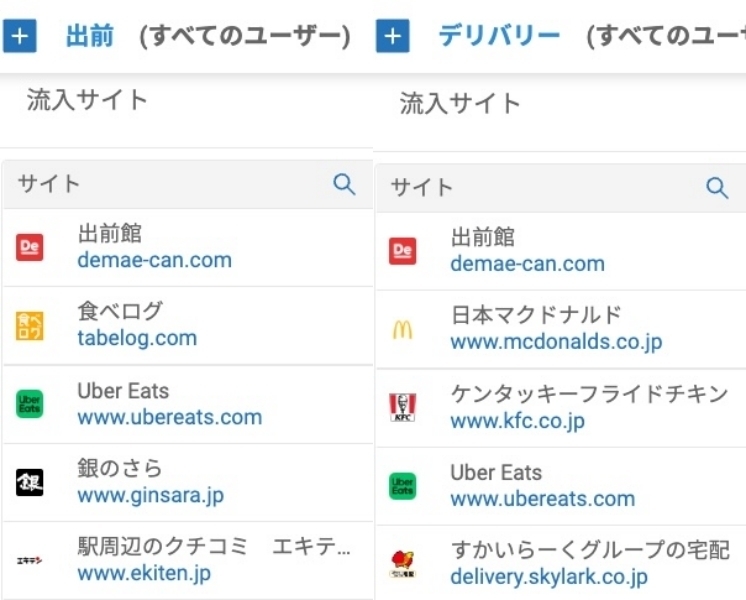This screenshot has height=600, width=746.
Task: Click the すかいらーく delivery logo icon
Action: [x=403, y=564]
